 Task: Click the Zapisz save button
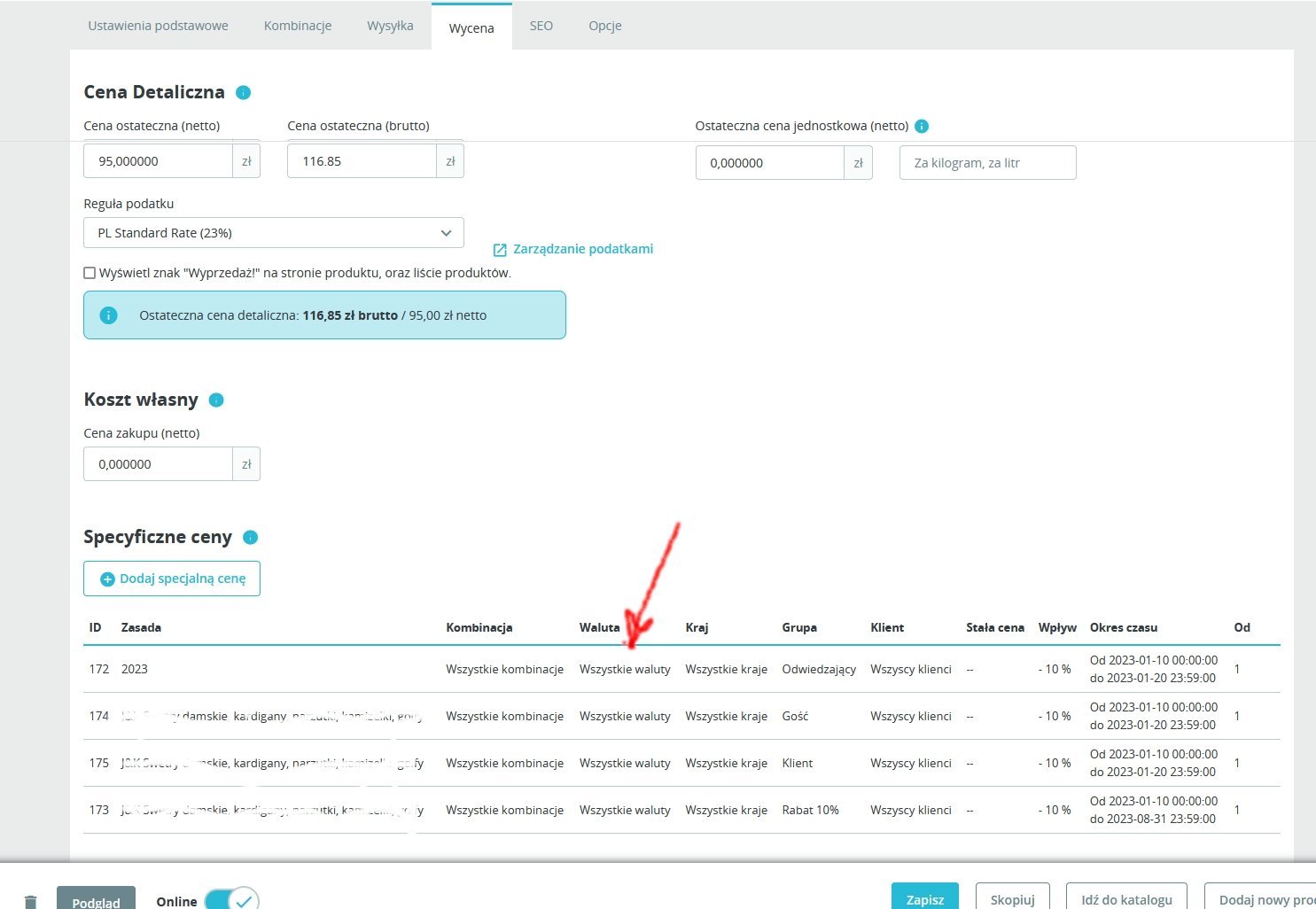click(x=925, y=898)
